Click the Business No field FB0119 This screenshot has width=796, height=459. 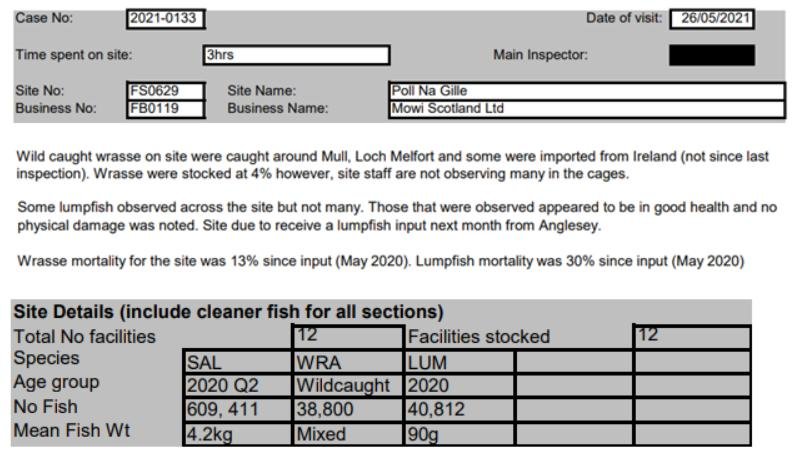(165, 108)
